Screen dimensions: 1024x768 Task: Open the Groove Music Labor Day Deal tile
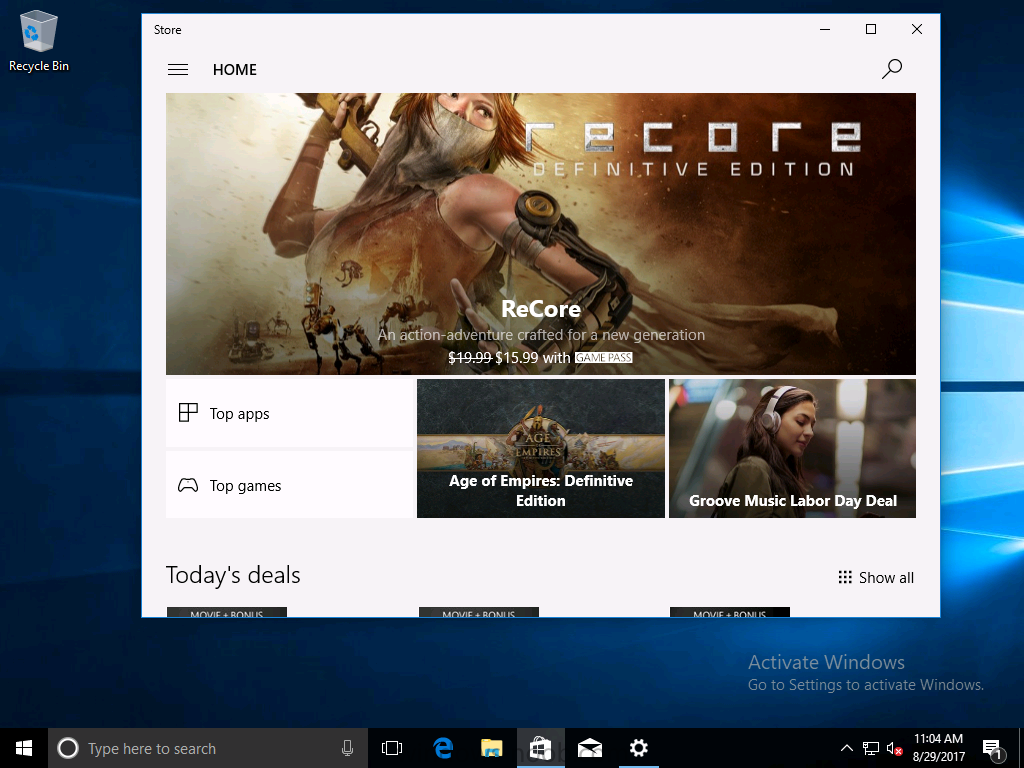click(x=792, y=449)
